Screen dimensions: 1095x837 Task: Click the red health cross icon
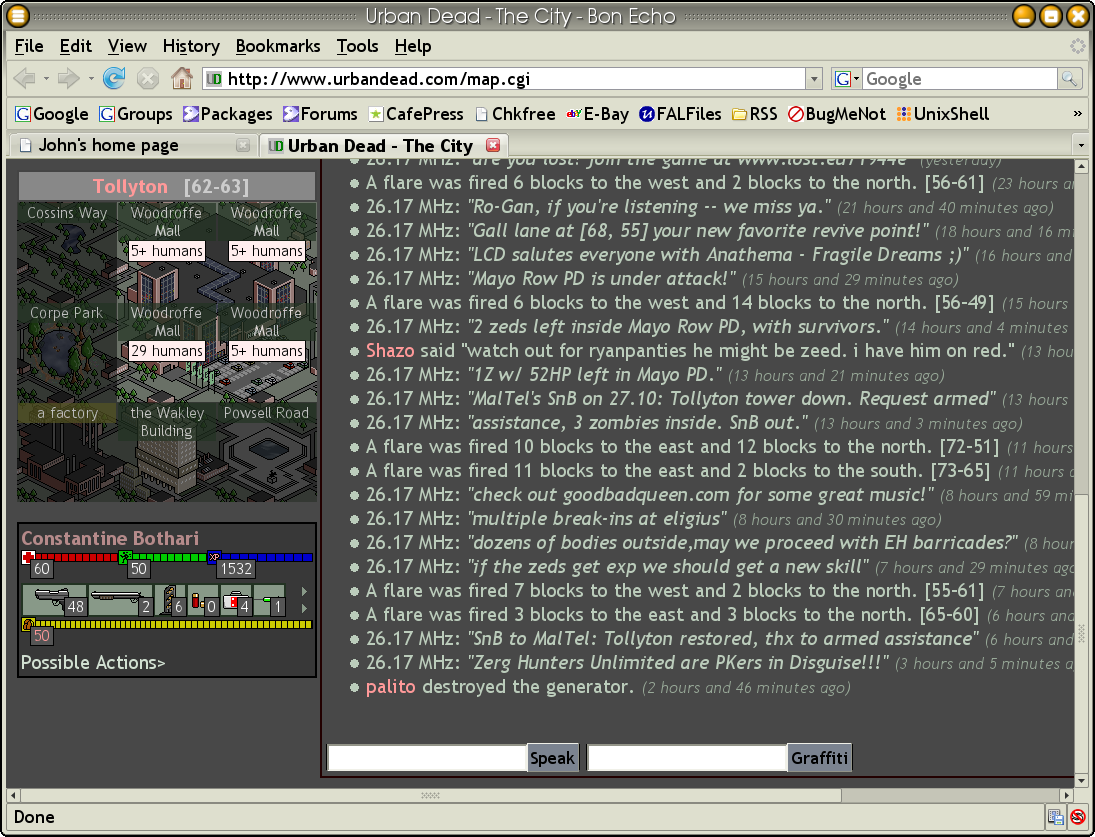pyautogui.click(x=28, y=557)
